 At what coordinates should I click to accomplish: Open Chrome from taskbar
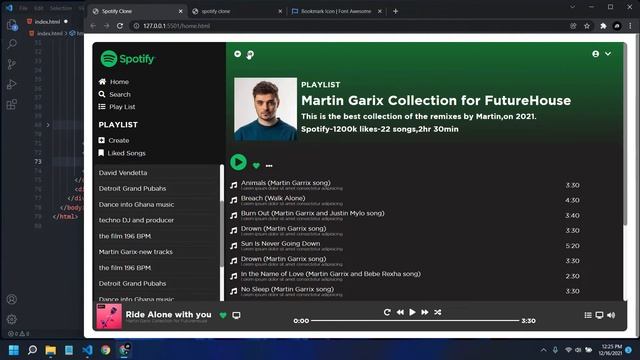click(x=106, y=350)
